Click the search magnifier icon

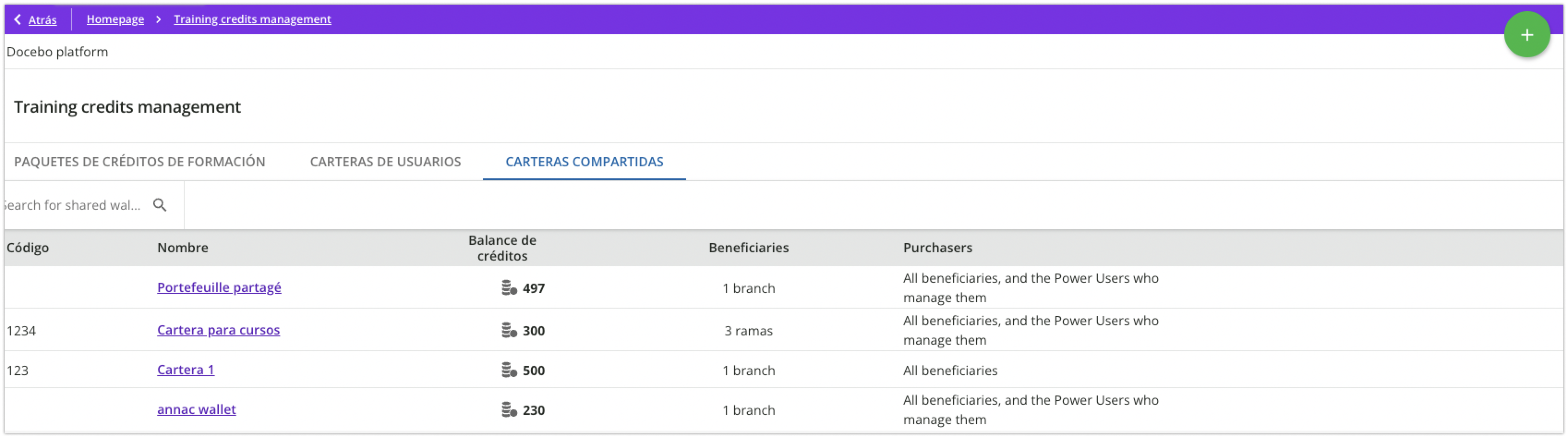[x=159, y=205]
